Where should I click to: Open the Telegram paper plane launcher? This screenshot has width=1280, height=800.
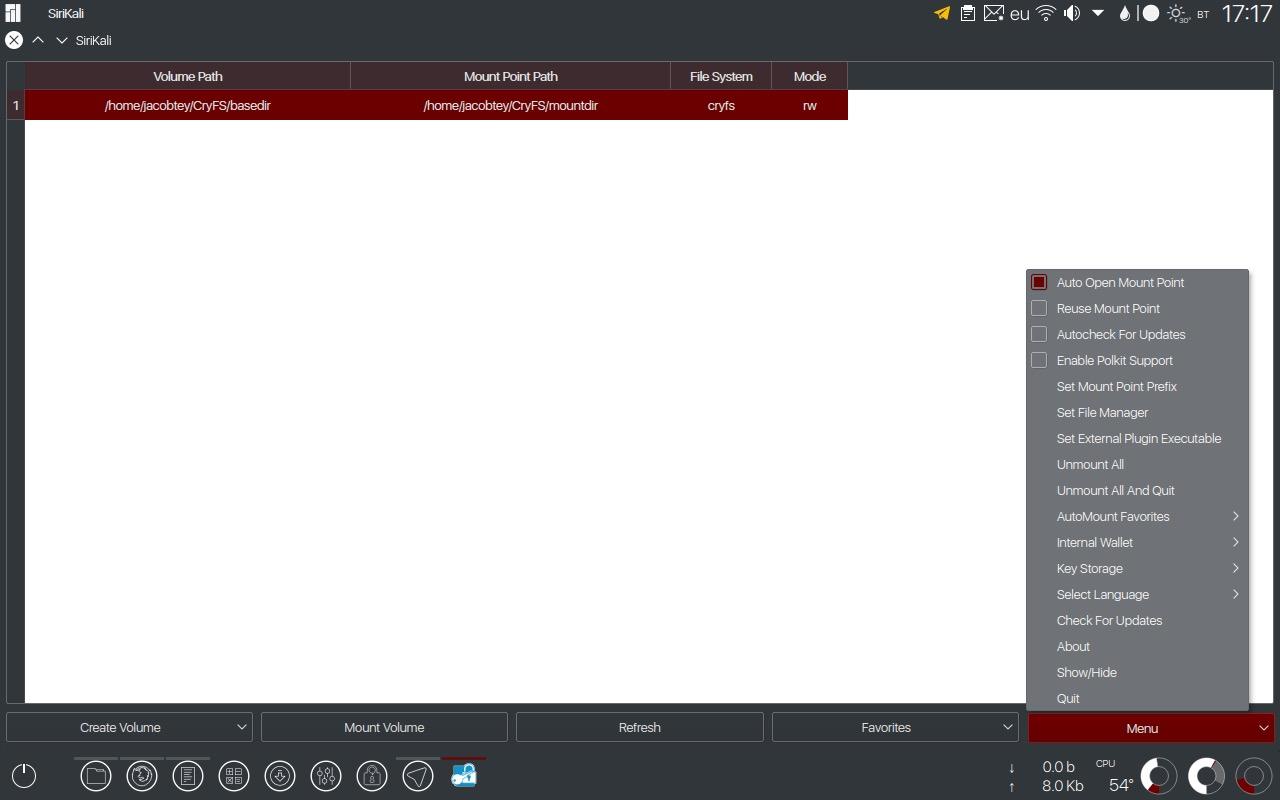418,776
